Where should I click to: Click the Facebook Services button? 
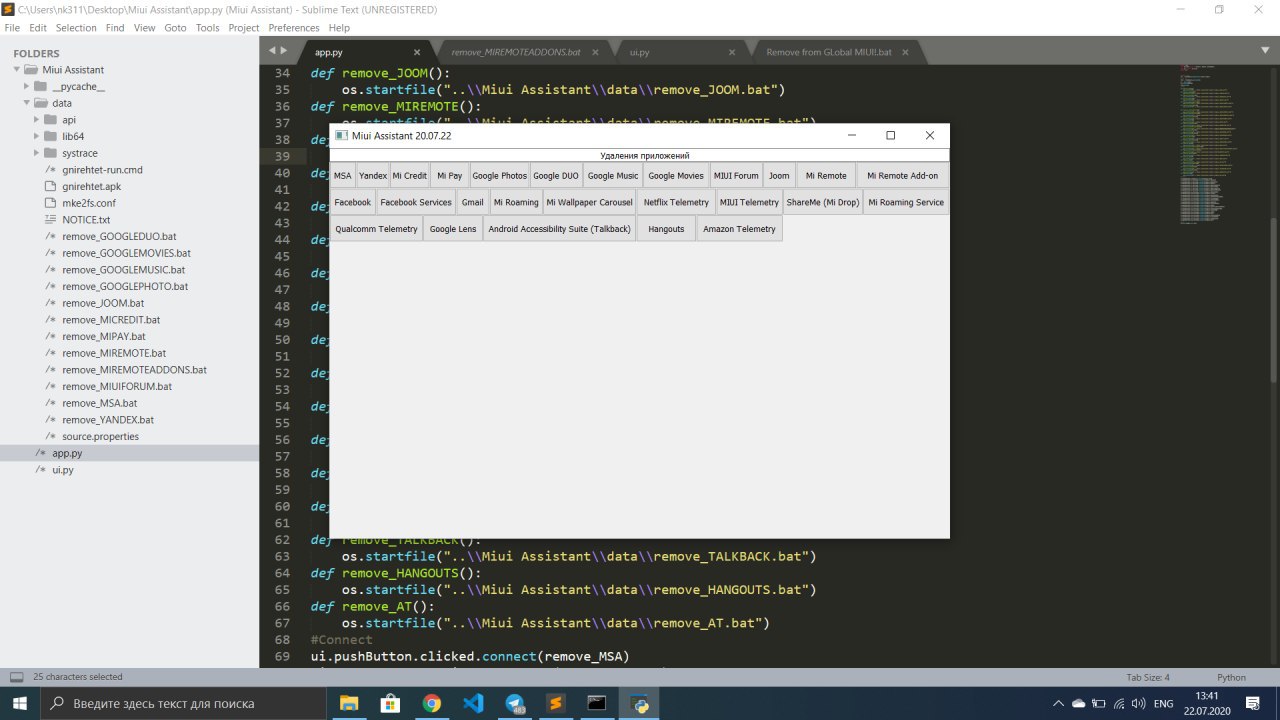pyautogui.click(x=416, y=202)
